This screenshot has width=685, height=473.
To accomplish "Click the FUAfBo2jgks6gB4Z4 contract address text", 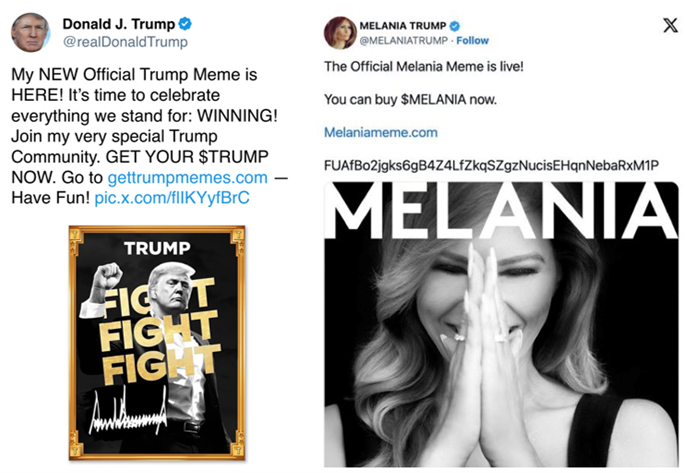I will coord(491,166).
